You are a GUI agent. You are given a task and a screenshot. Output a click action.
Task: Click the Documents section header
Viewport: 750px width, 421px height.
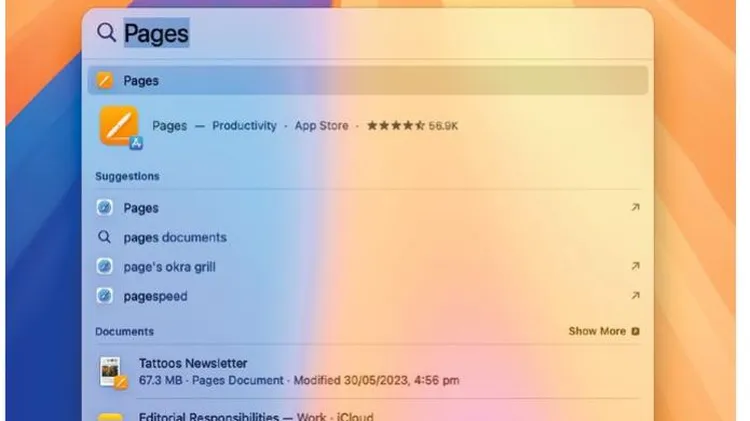pos(124,332)
